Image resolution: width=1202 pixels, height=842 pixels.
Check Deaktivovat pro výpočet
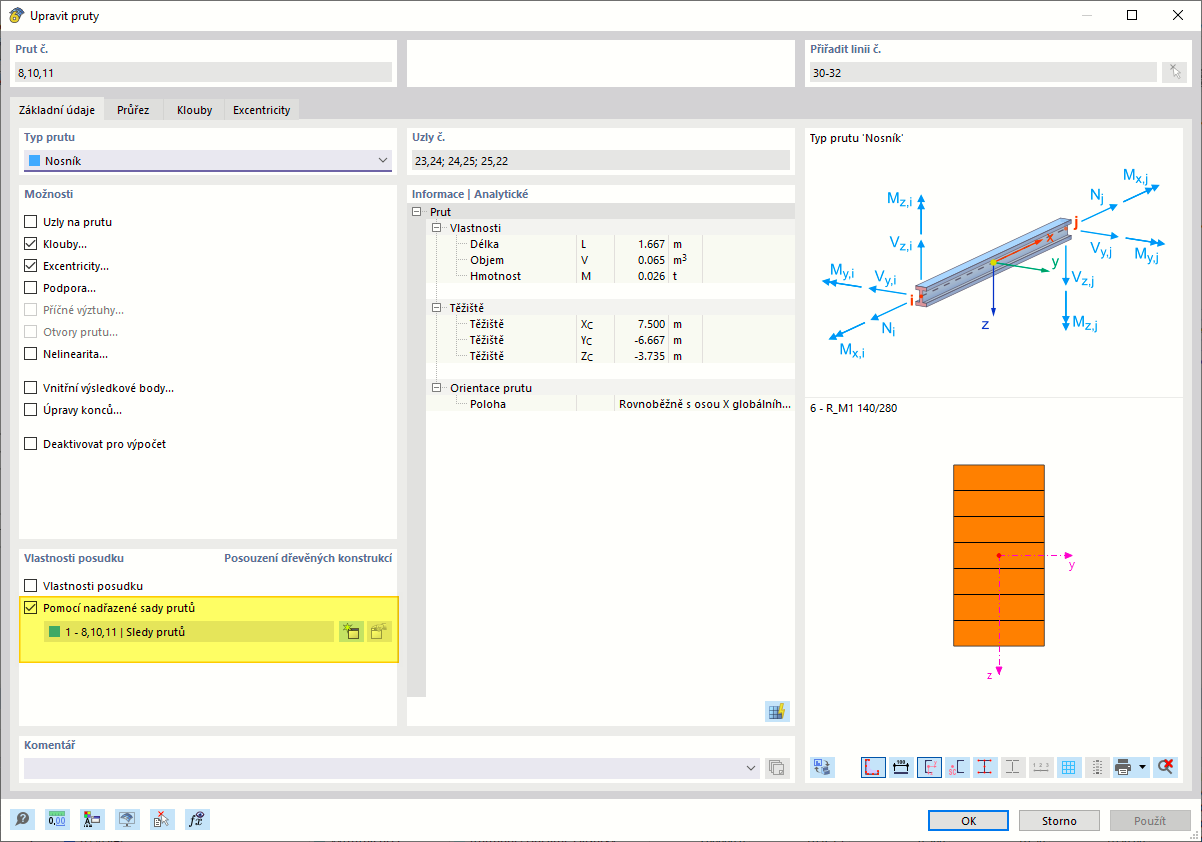point(31,444)
